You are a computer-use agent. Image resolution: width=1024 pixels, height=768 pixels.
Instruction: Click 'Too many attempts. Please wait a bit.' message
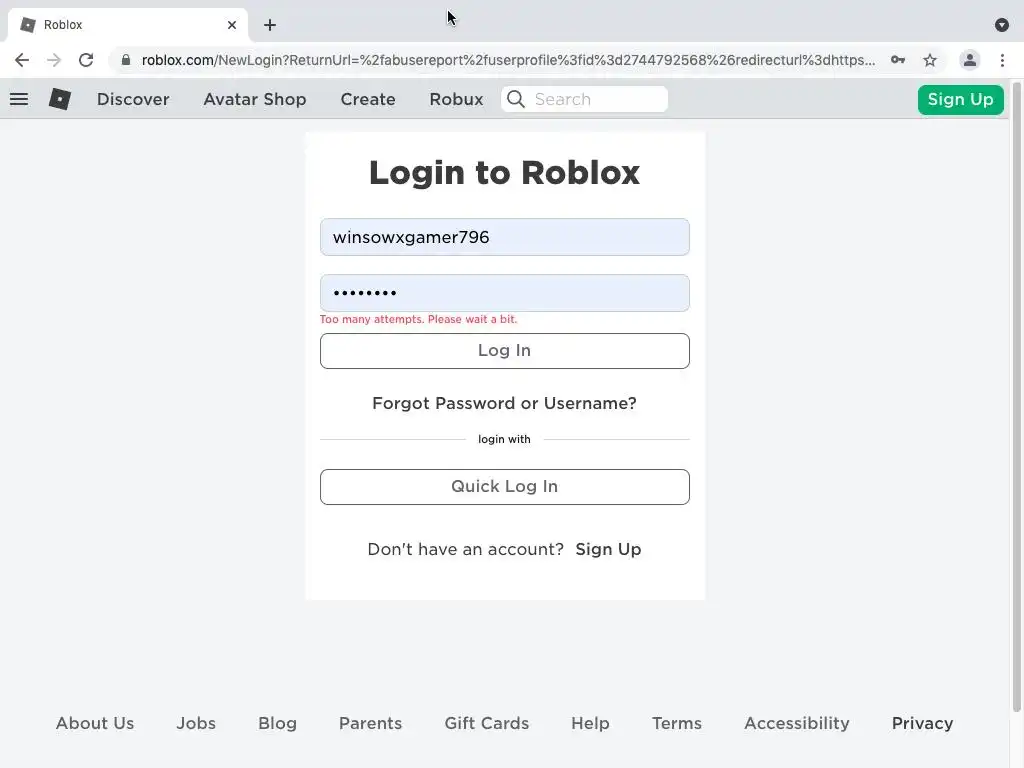(418, 319)
